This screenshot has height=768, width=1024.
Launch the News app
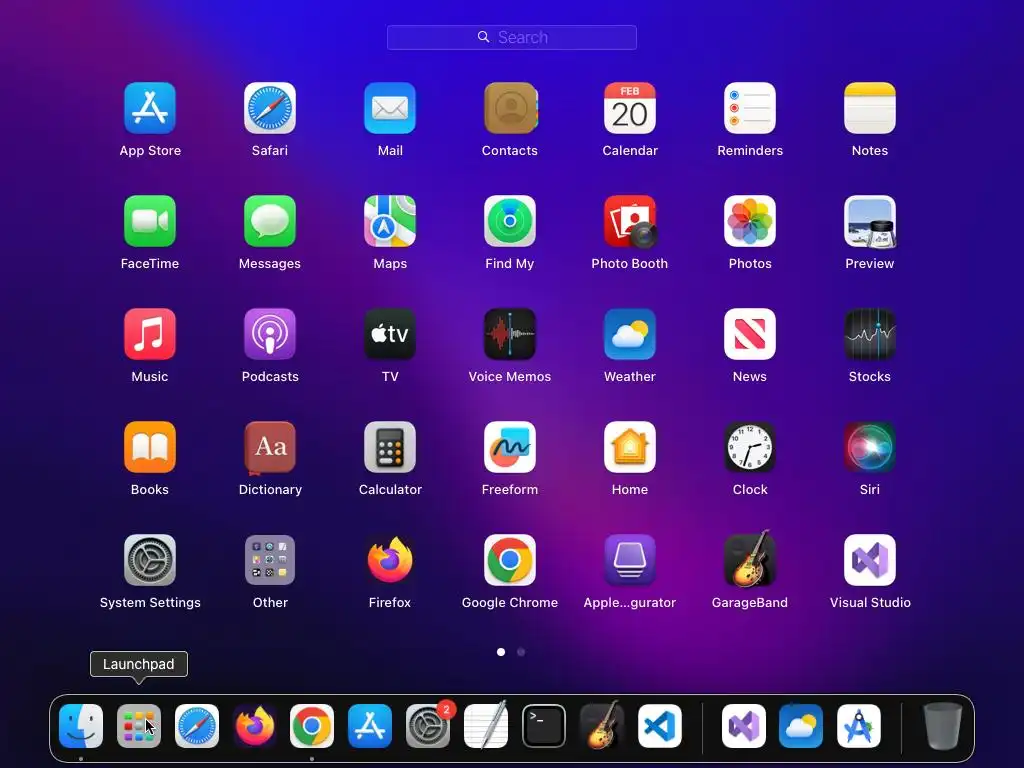coord(750,334)
